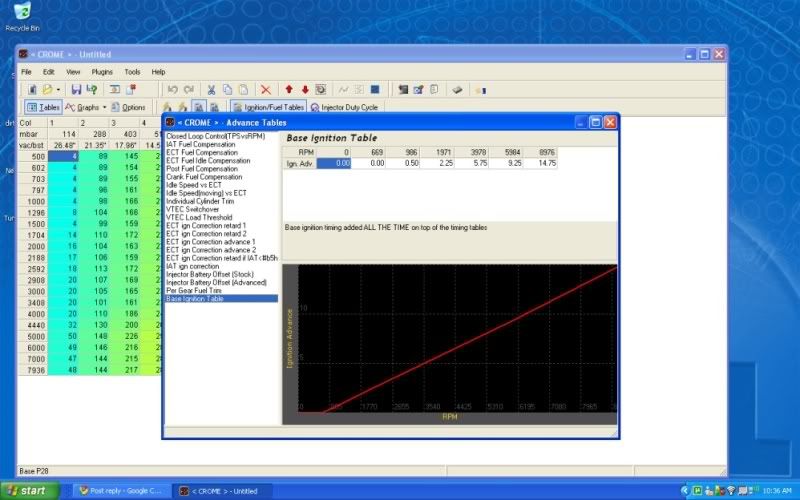Click the eraser-like toolbar icon
800x500 pixels.
point(457,90)
